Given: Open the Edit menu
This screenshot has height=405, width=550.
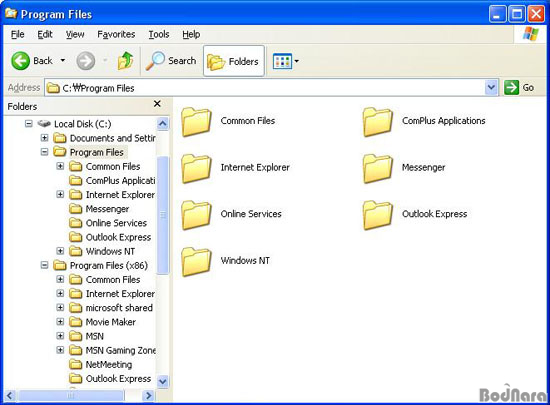Looking at the screenshot, I should point(45,34).
